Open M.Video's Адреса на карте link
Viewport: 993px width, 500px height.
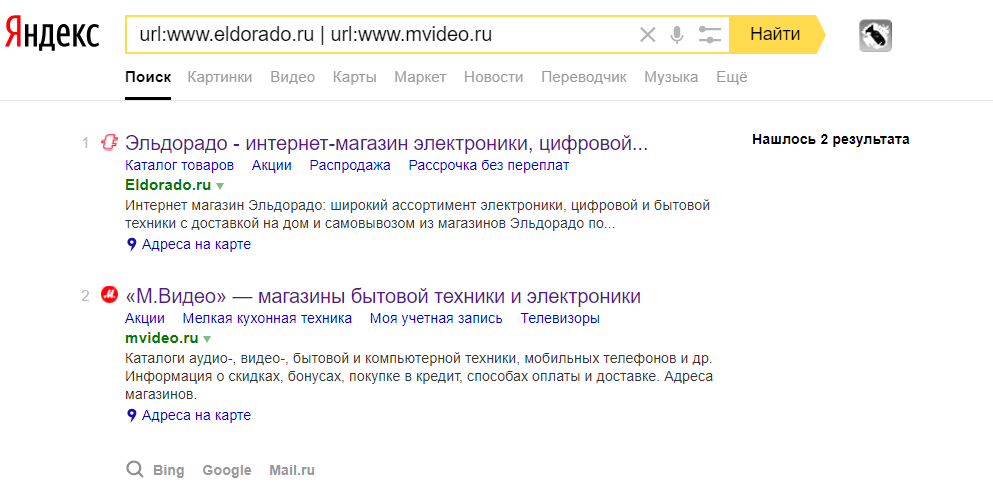click(196, 415)
